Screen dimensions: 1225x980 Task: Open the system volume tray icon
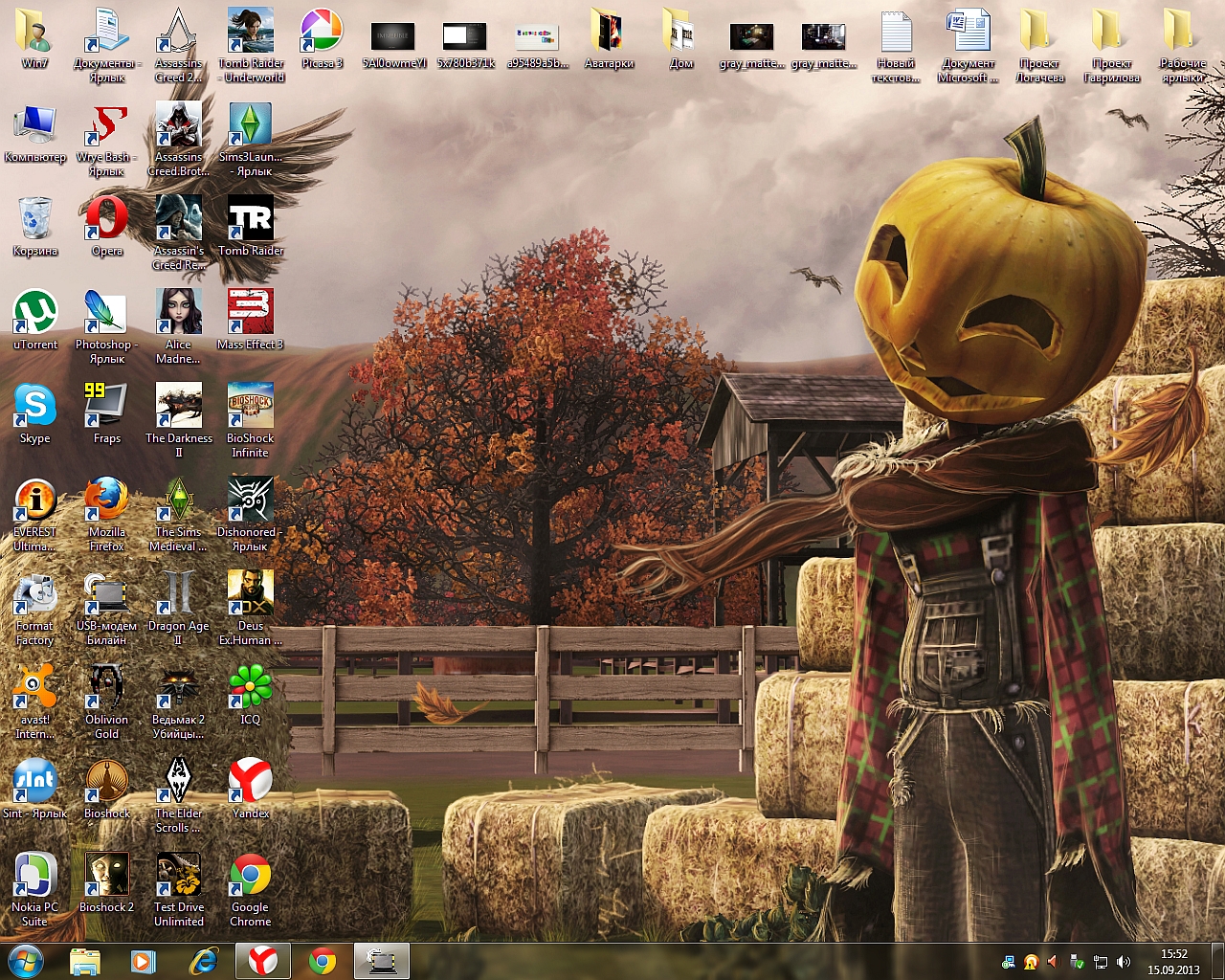coord(1124,962)
